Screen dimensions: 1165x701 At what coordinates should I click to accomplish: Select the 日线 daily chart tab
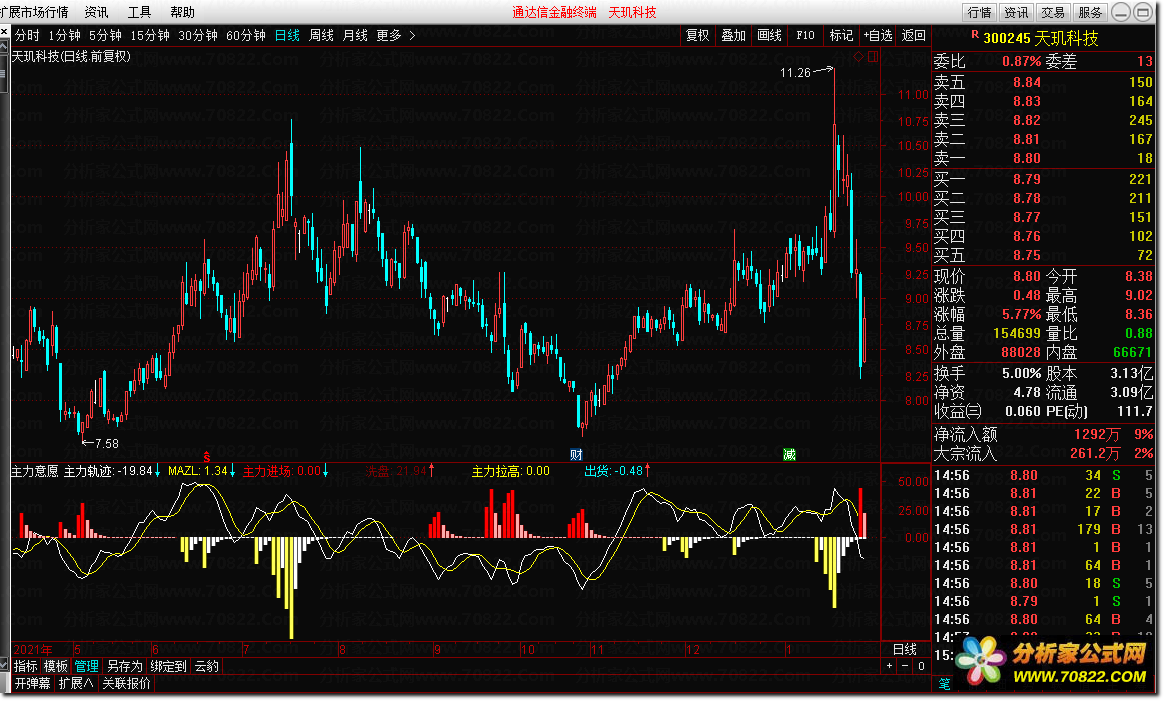[287, 35]
